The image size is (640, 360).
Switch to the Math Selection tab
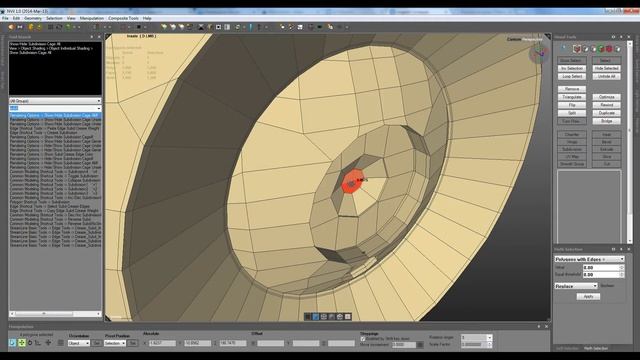pos(596,348)
